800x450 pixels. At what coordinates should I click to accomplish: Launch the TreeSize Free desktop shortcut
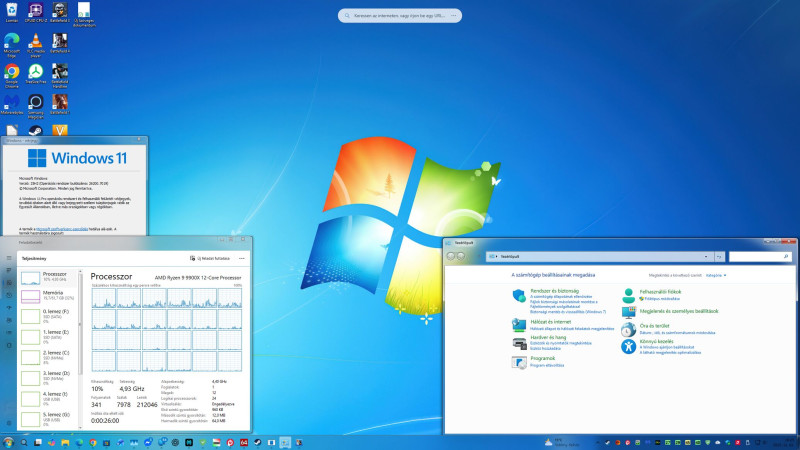point(35,73)
